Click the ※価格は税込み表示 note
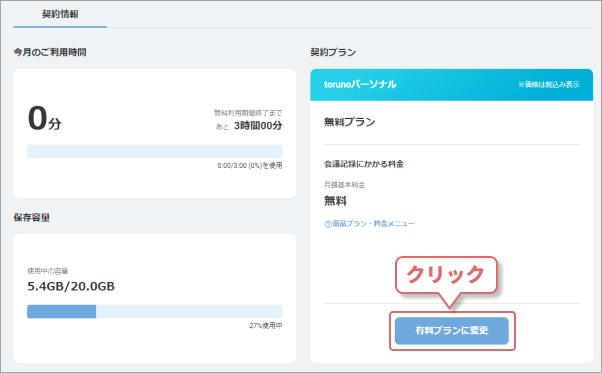This screenshot has width=602, height=373. click(549, 84)
